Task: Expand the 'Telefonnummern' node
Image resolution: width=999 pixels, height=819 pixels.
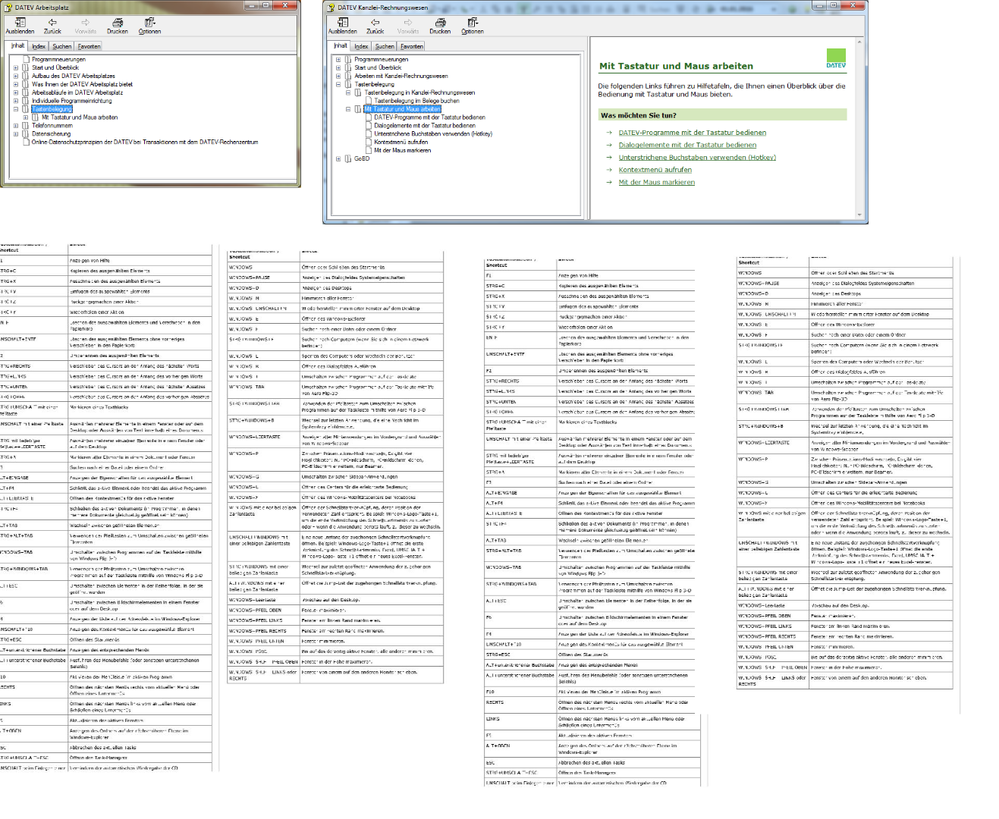Action: (x=16, y=126)
